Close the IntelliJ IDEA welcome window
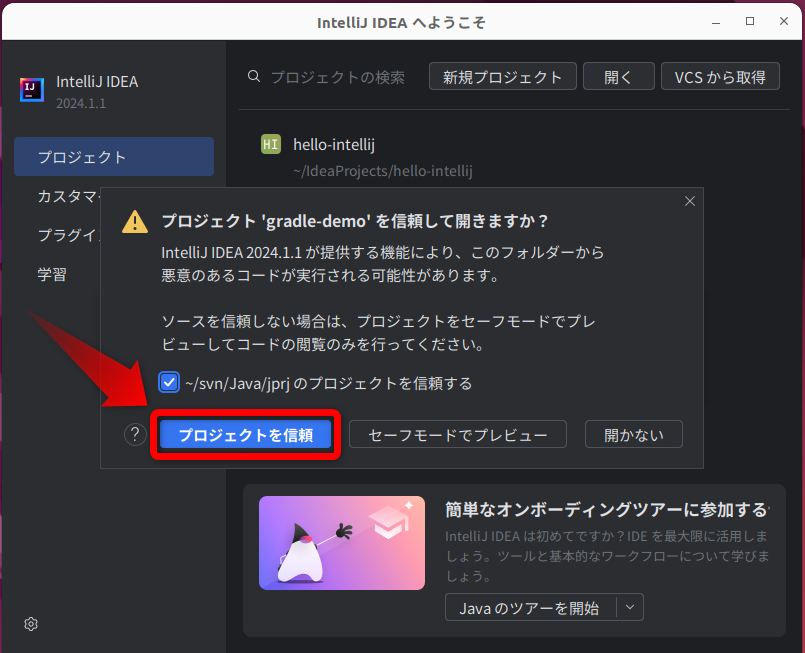 [x=784, y=21]
